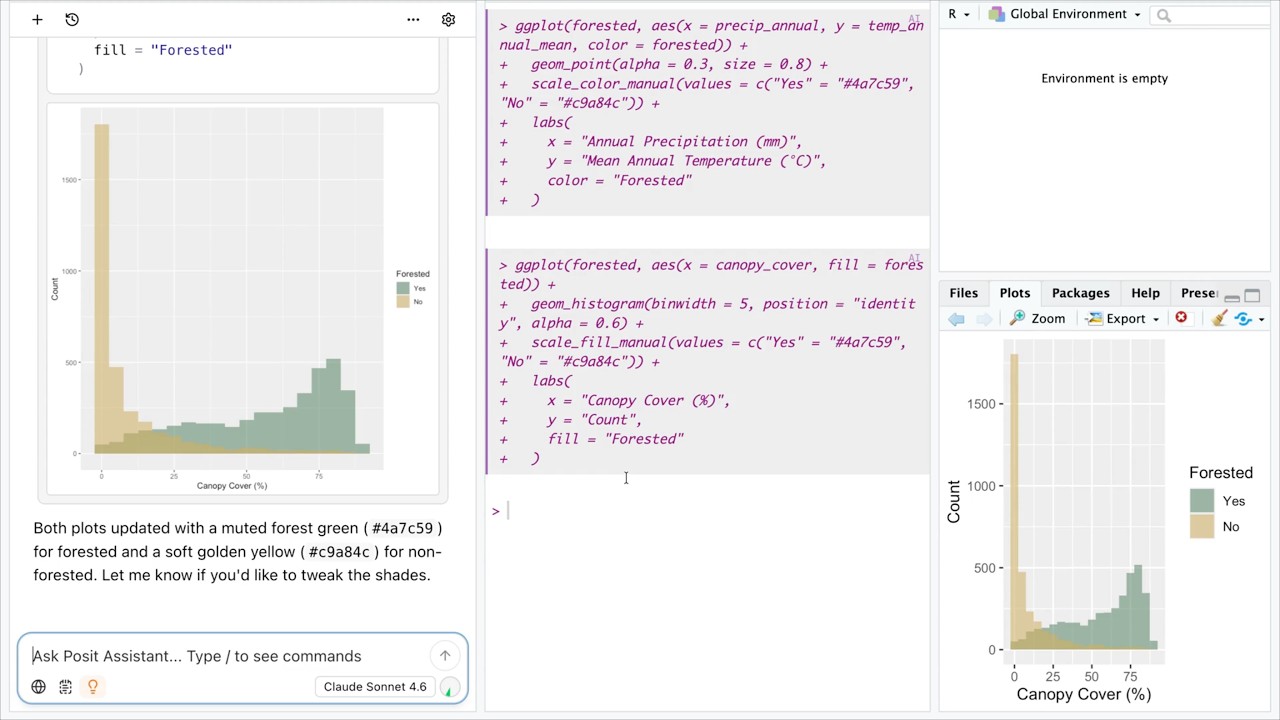Viewport: 1280px width, 720px height.
Task: Click the globe icon below the chat input
Action: click(38, 687)
